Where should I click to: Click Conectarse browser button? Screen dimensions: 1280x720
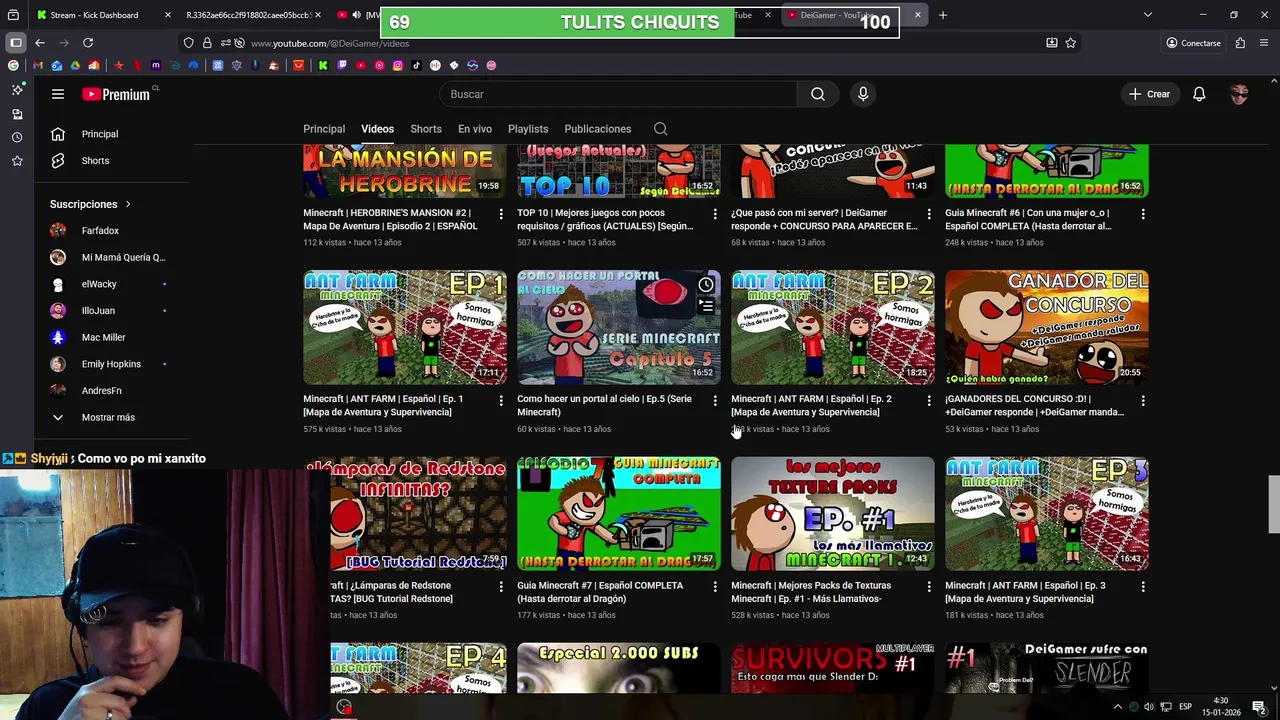(1193, 43)
